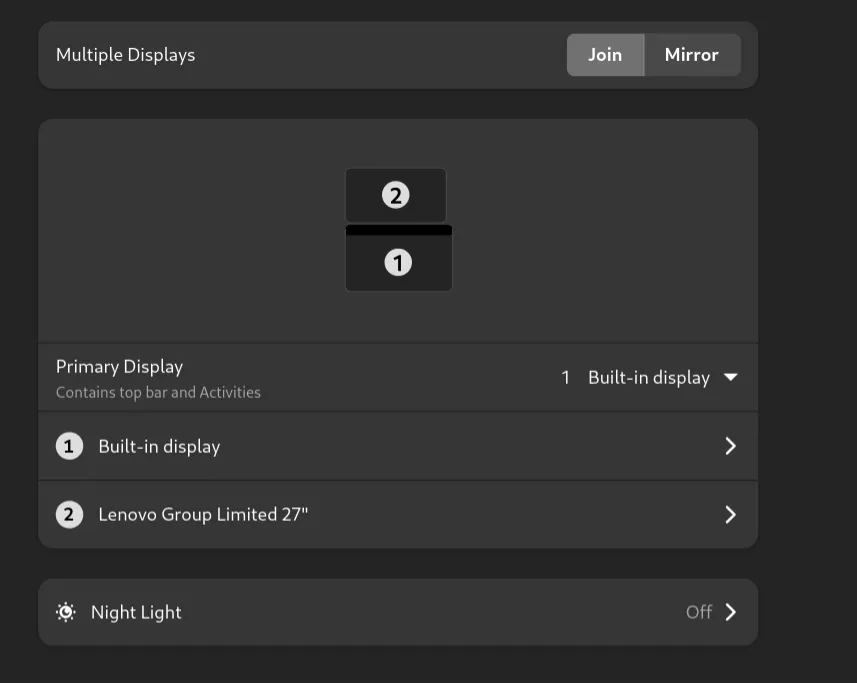Select the Join display mode
Image resolution: width=857 pixels, height=683 pixels.
[605, 55]
